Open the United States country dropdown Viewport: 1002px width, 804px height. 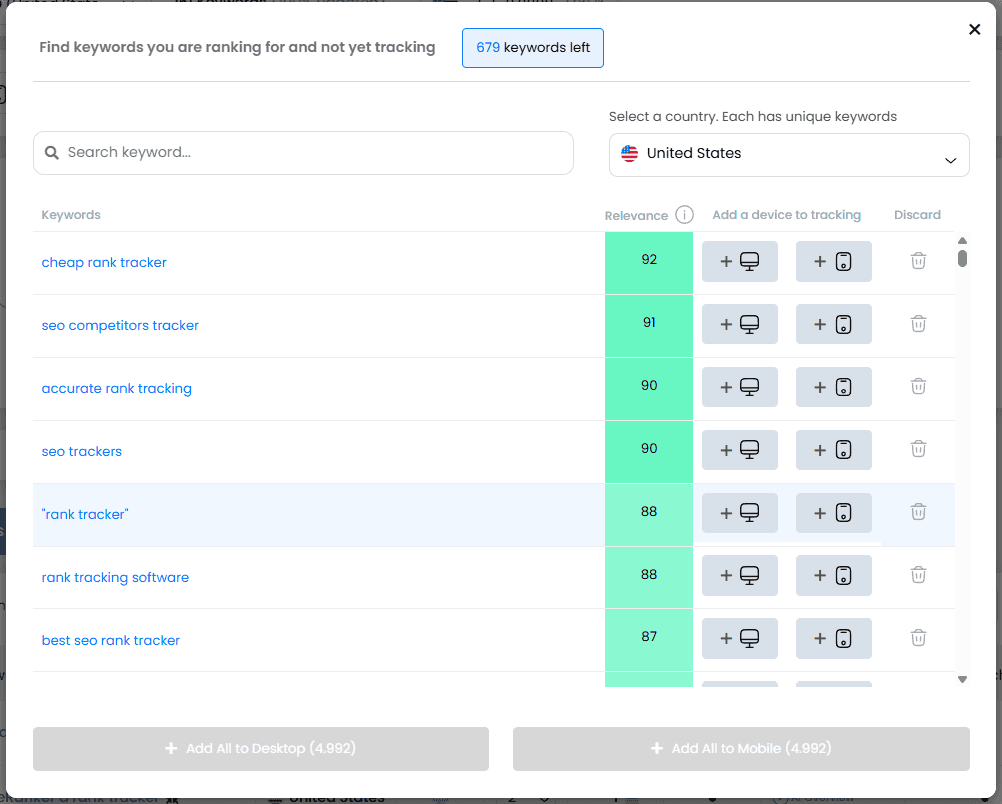point(788,155)
